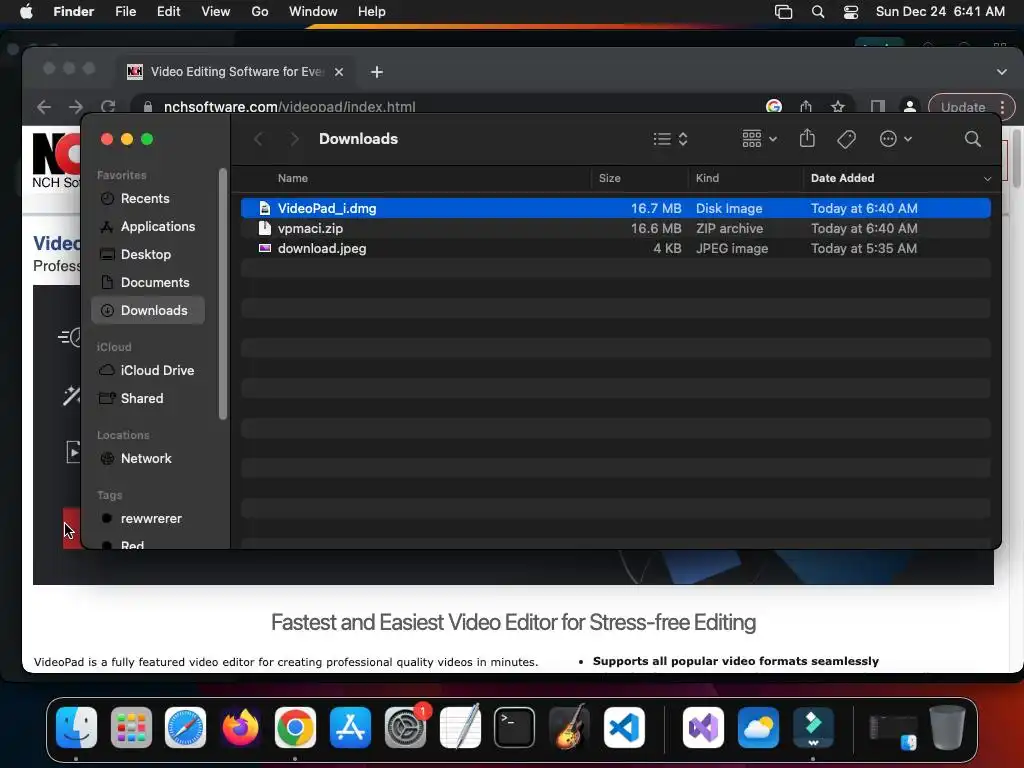The width and height of the screenshot is (1024, 768).
Task: Open the App Store from Dock
Action: click(350, 727)
